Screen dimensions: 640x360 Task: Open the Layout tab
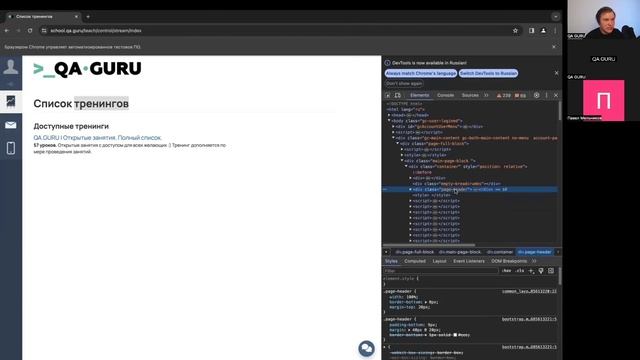pos(439,261)
